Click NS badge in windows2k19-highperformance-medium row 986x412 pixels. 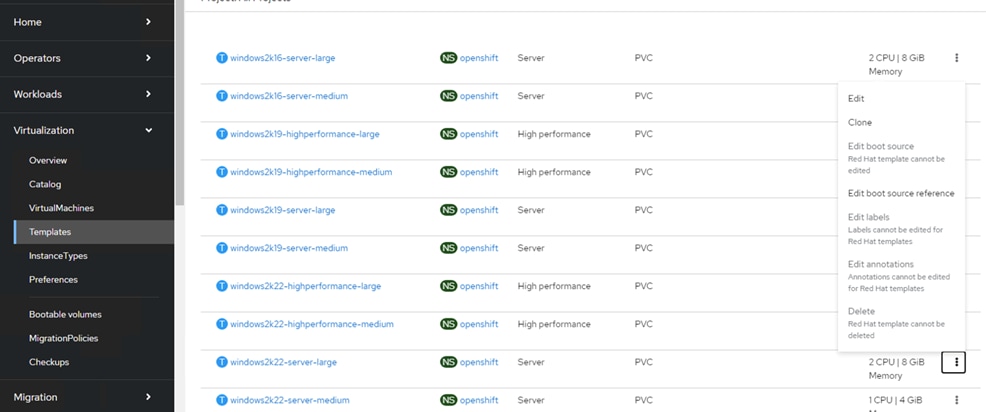449,172
